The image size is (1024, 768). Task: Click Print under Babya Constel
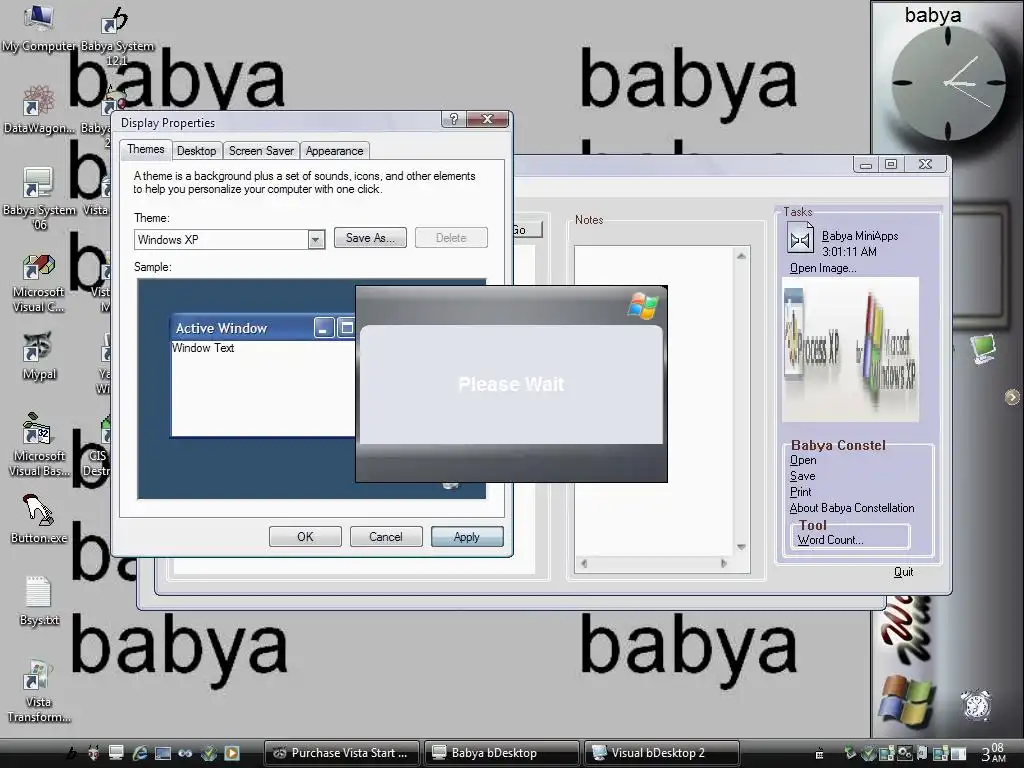(x=801, y=492)
